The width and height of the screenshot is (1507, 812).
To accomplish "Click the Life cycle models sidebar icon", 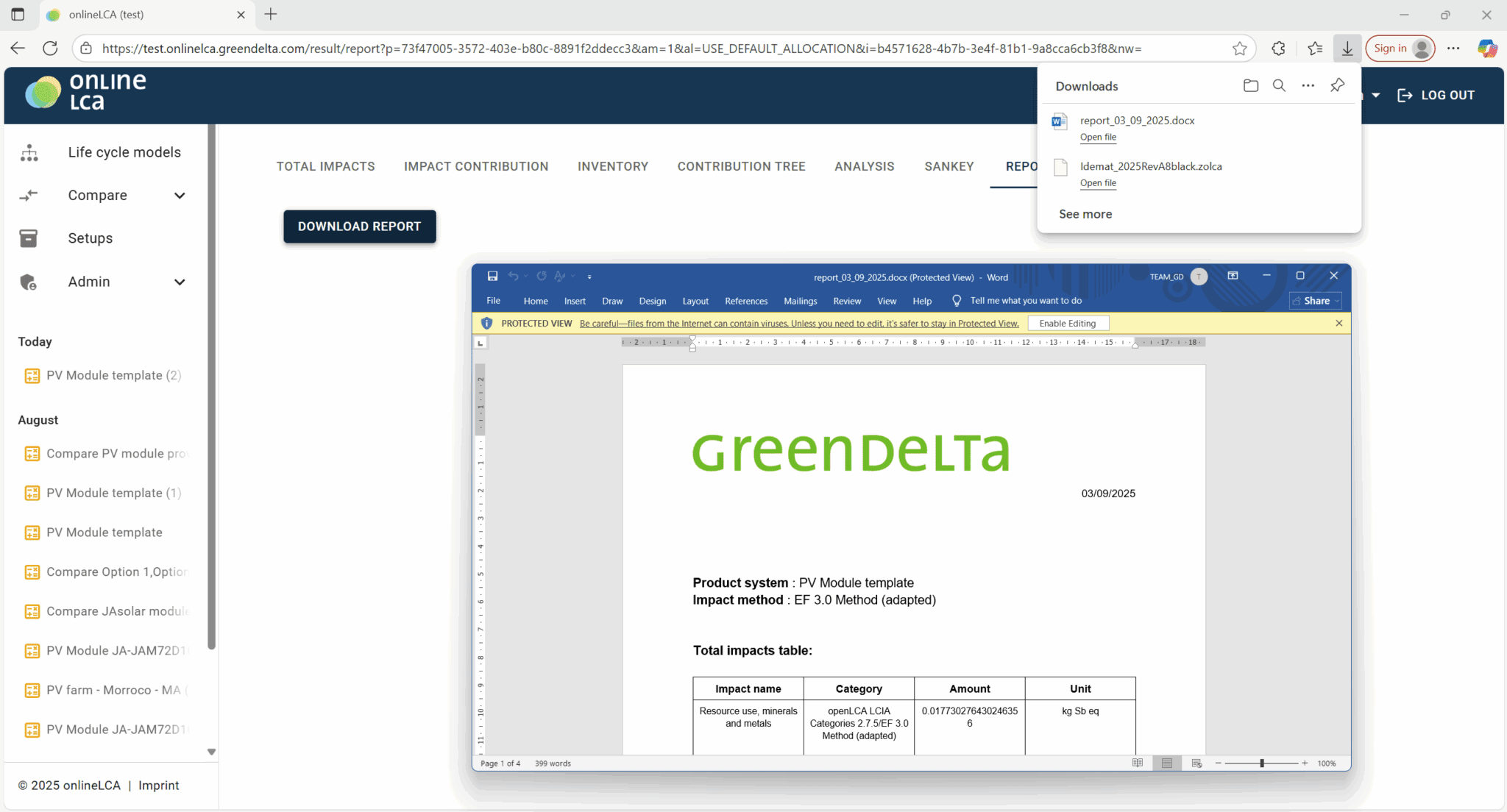I will (x=29, y=152).
